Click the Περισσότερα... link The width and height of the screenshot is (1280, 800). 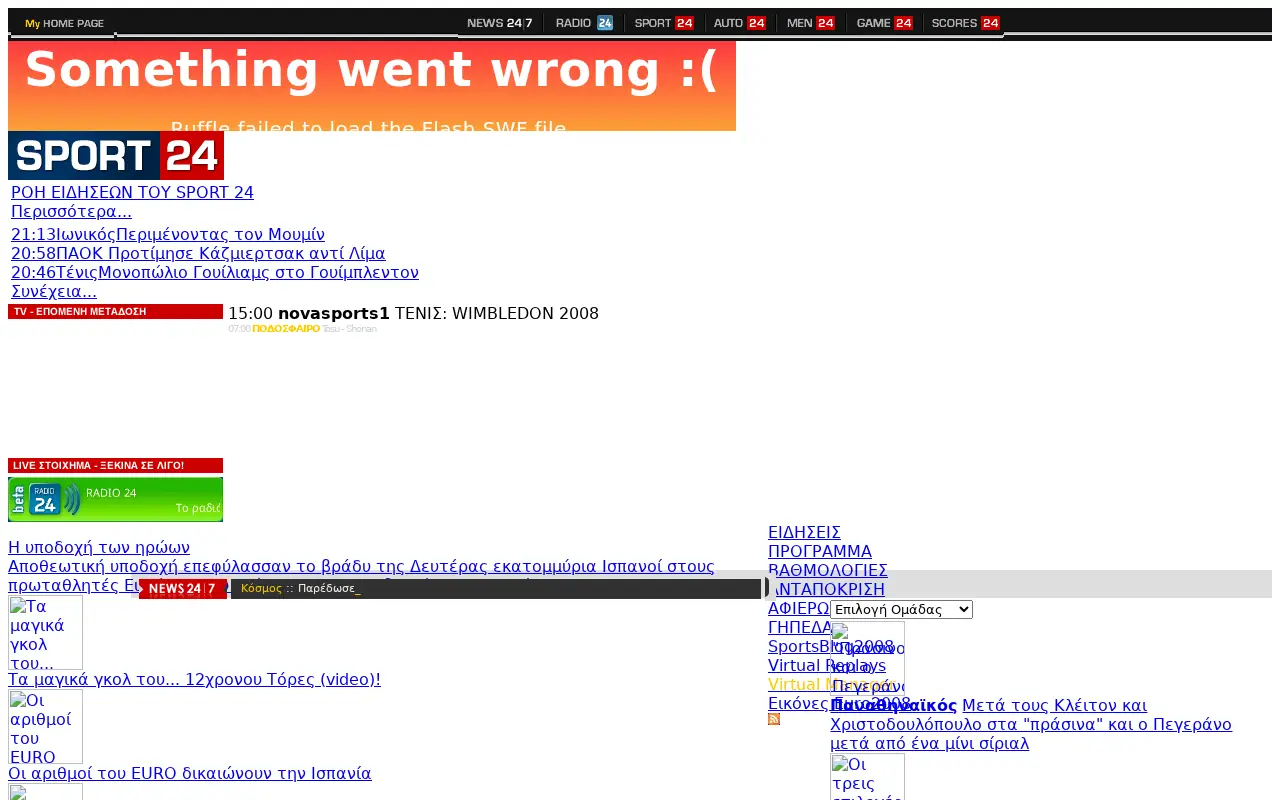pos(71,211)
